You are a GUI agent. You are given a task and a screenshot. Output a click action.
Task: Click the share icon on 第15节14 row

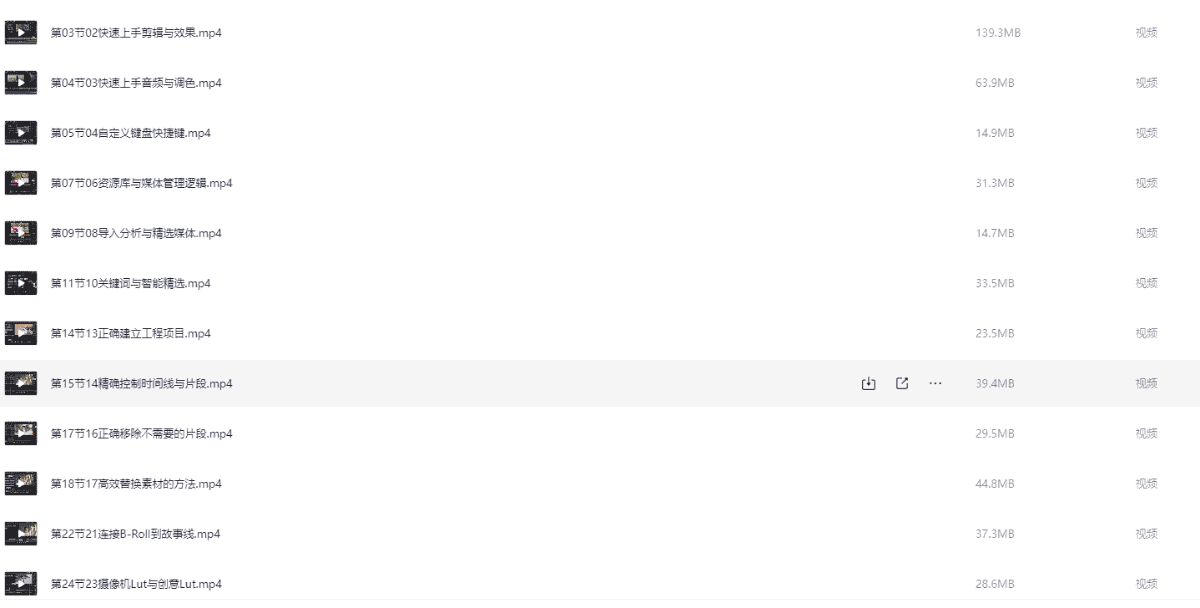coord(902,383)
